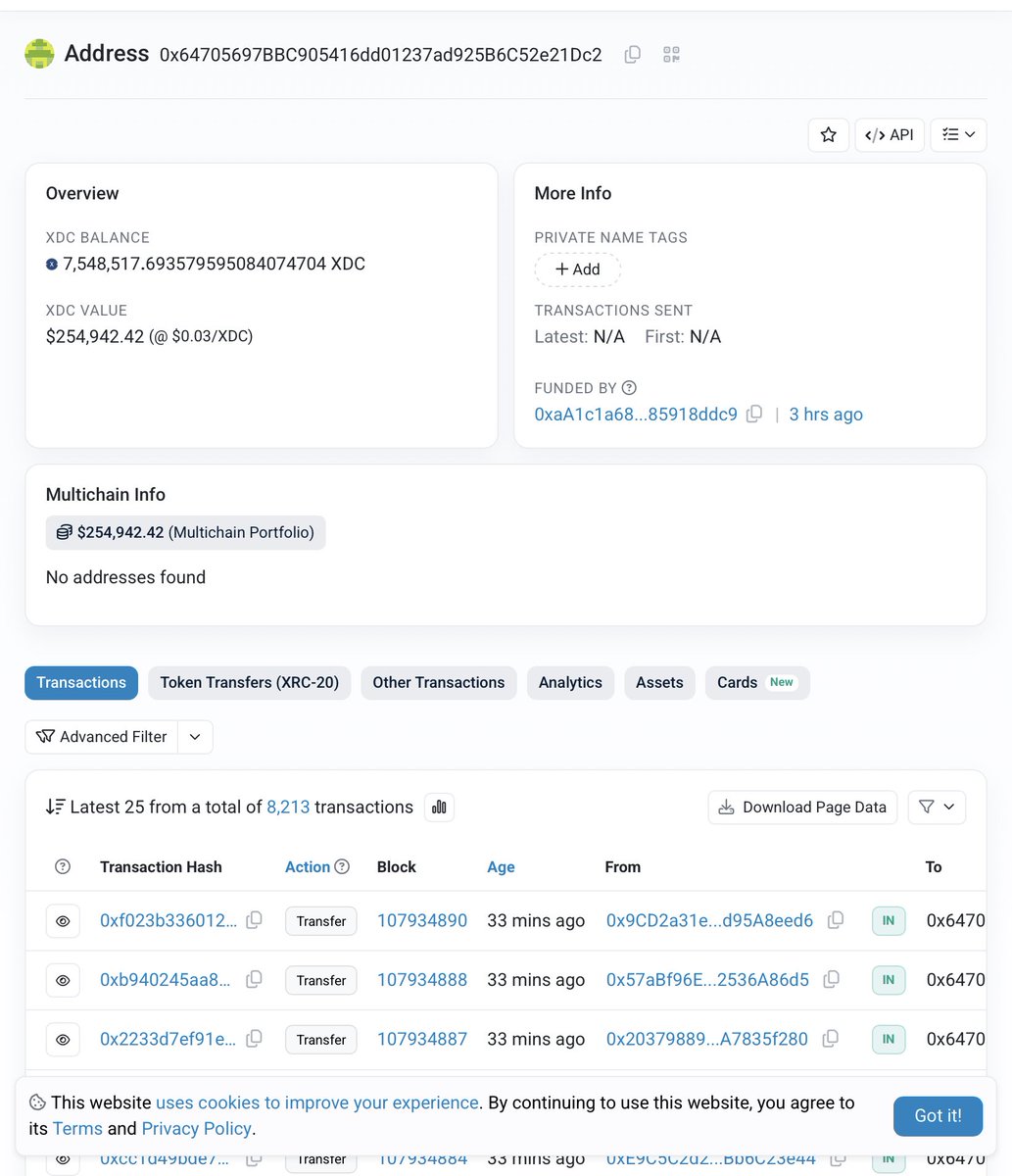Copy From address 0x57aBf96E...2536A86d5
The height and width of the screenshot is (1176, 1012).
[832, 980]
